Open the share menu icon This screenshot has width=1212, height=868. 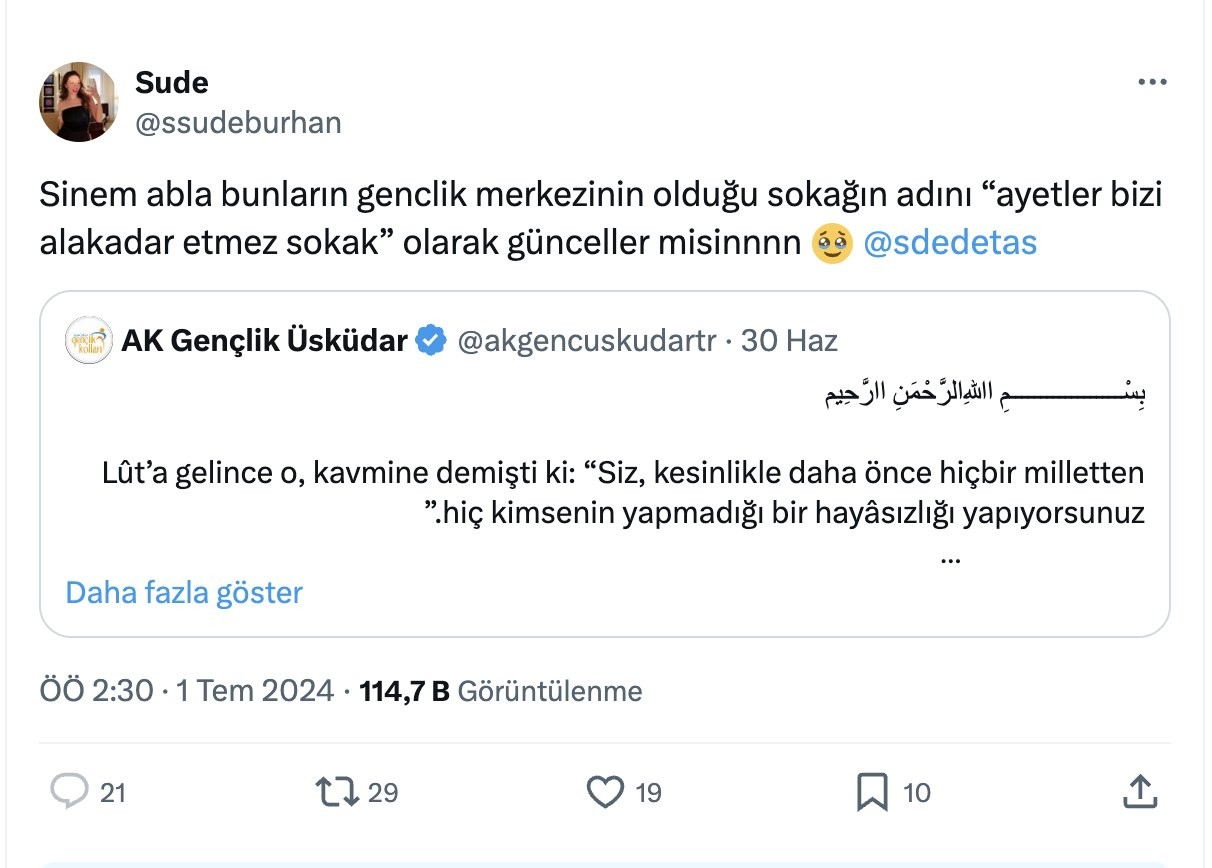tap(1140, 792)
